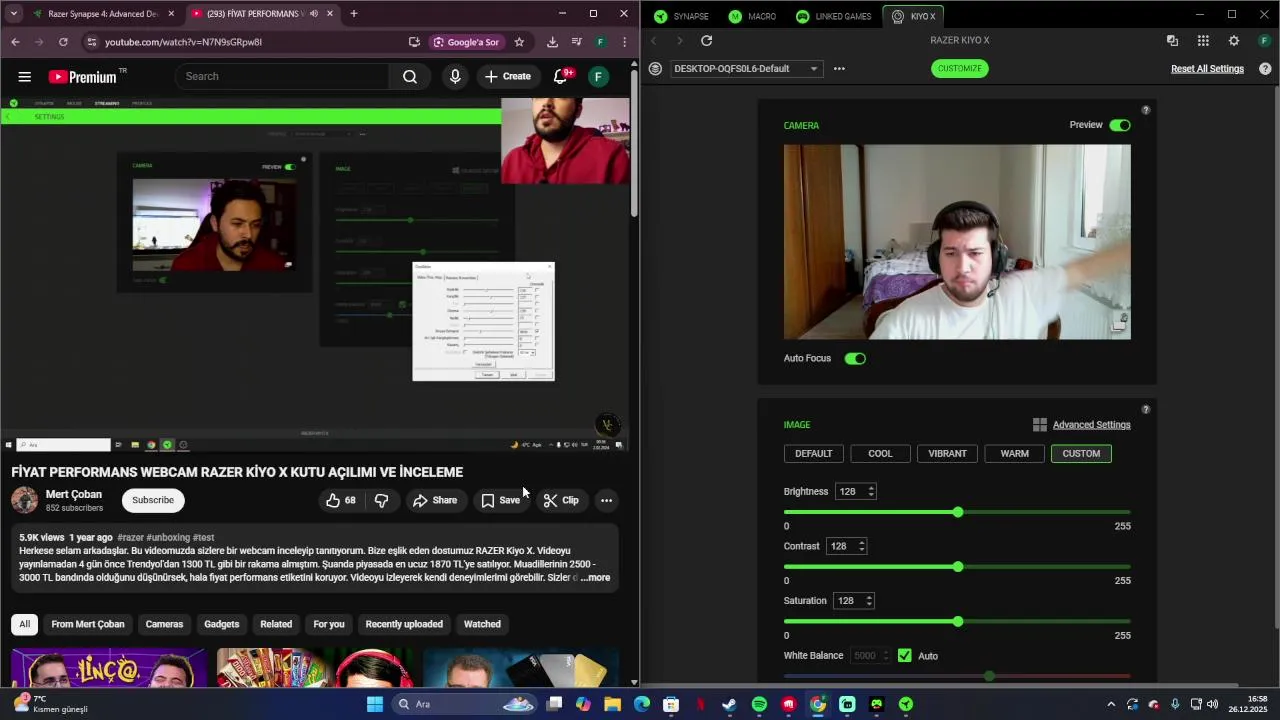Apply the Warm image preset
1280x720 pixels.
[x=1014, y=454]
